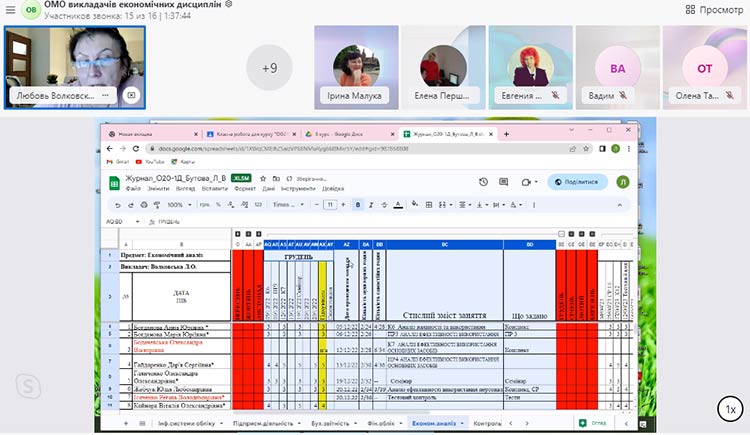Viewport: 750px width, 435px height.
Task: Open the 1x zoom control
Action: pos(730,409)
